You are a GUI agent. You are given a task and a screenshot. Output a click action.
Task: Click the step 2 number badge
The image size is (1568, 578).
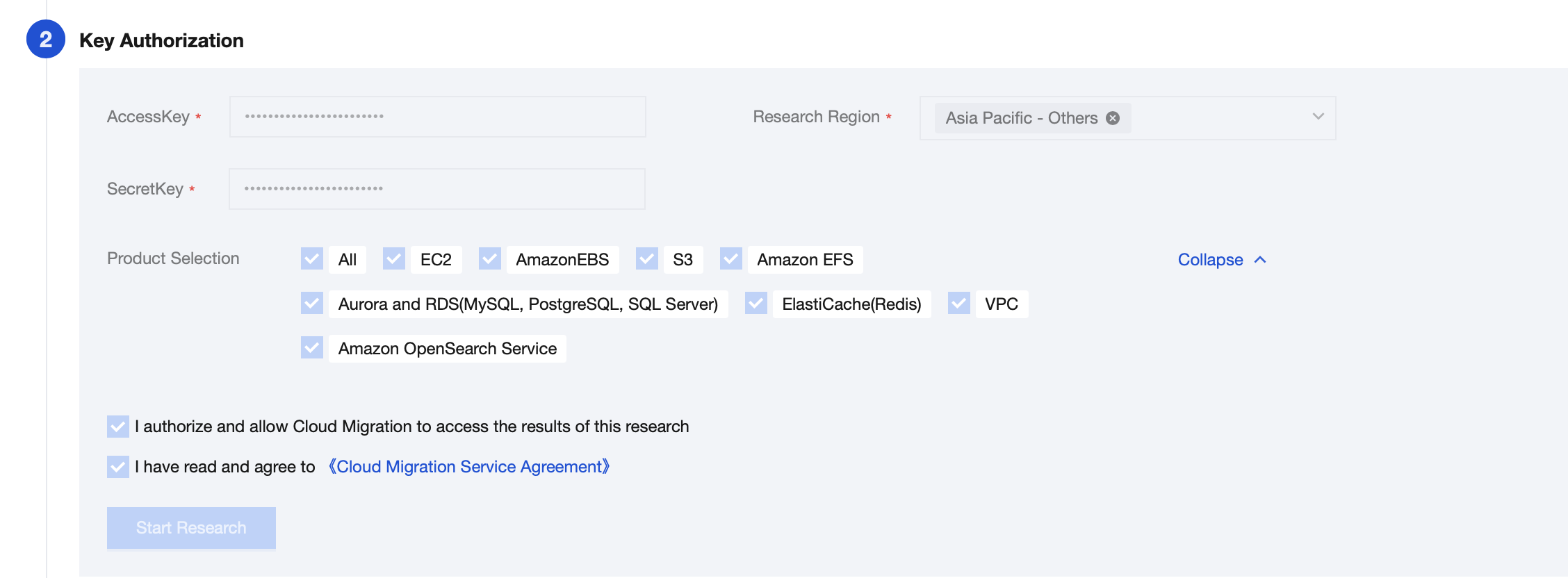[x=46, y=40]
